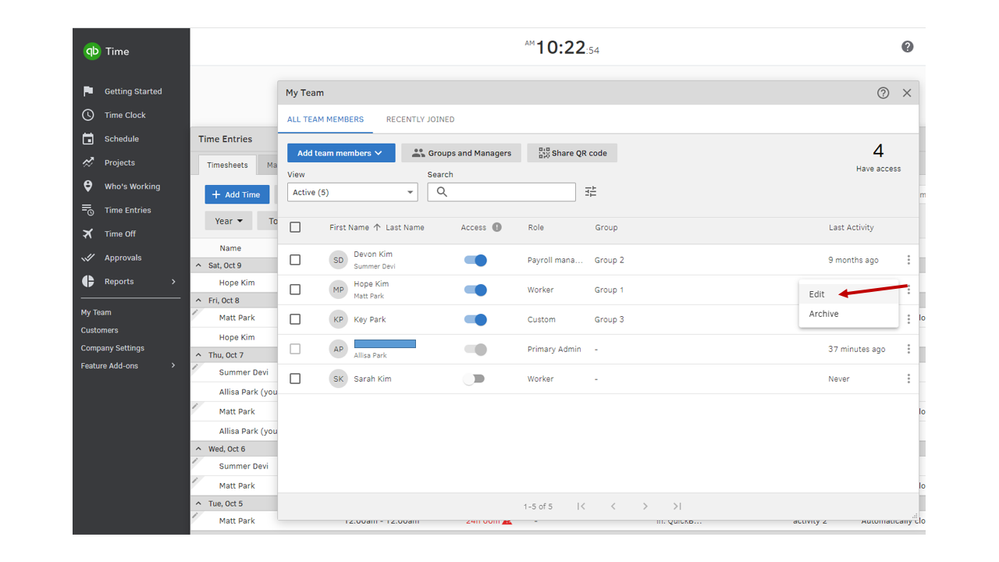Viewport: 999px width, 562px height.
Task: Click the My Team window help icon
Action: click(x=883, y=93)
